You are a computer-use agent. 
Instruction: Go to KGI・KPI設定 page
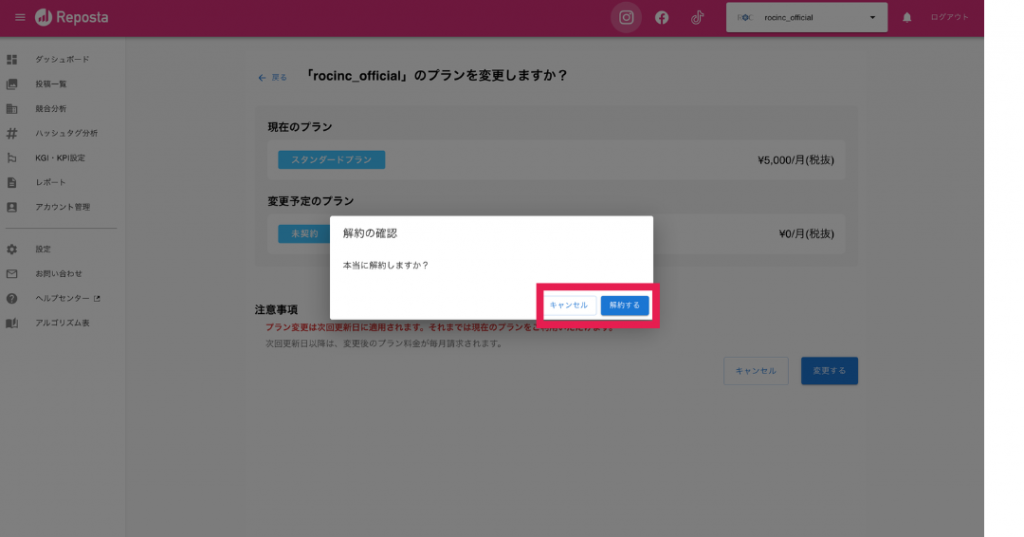(x=60, y=158)
